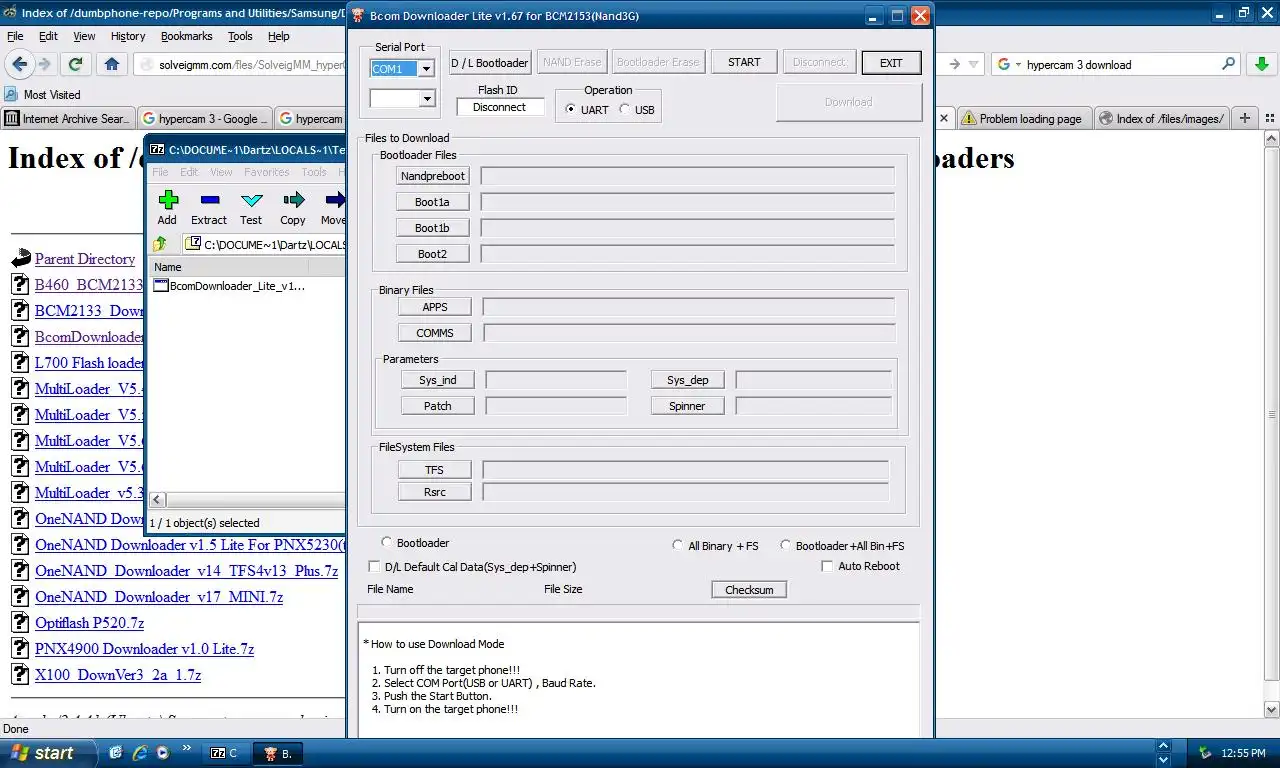Select Bootloader+All Bin+FS radio
The image size is (1280, 768).
(786, 546)
